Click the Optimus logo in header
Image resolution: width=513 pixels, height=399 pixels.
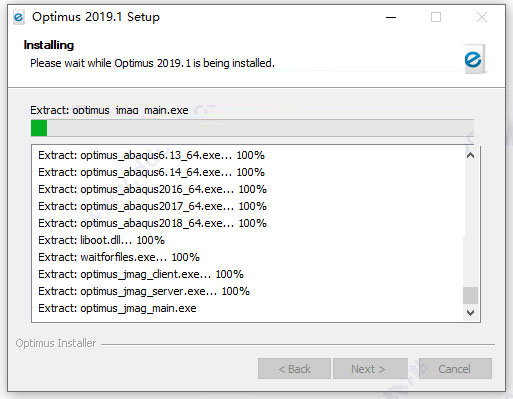(475, 59)
